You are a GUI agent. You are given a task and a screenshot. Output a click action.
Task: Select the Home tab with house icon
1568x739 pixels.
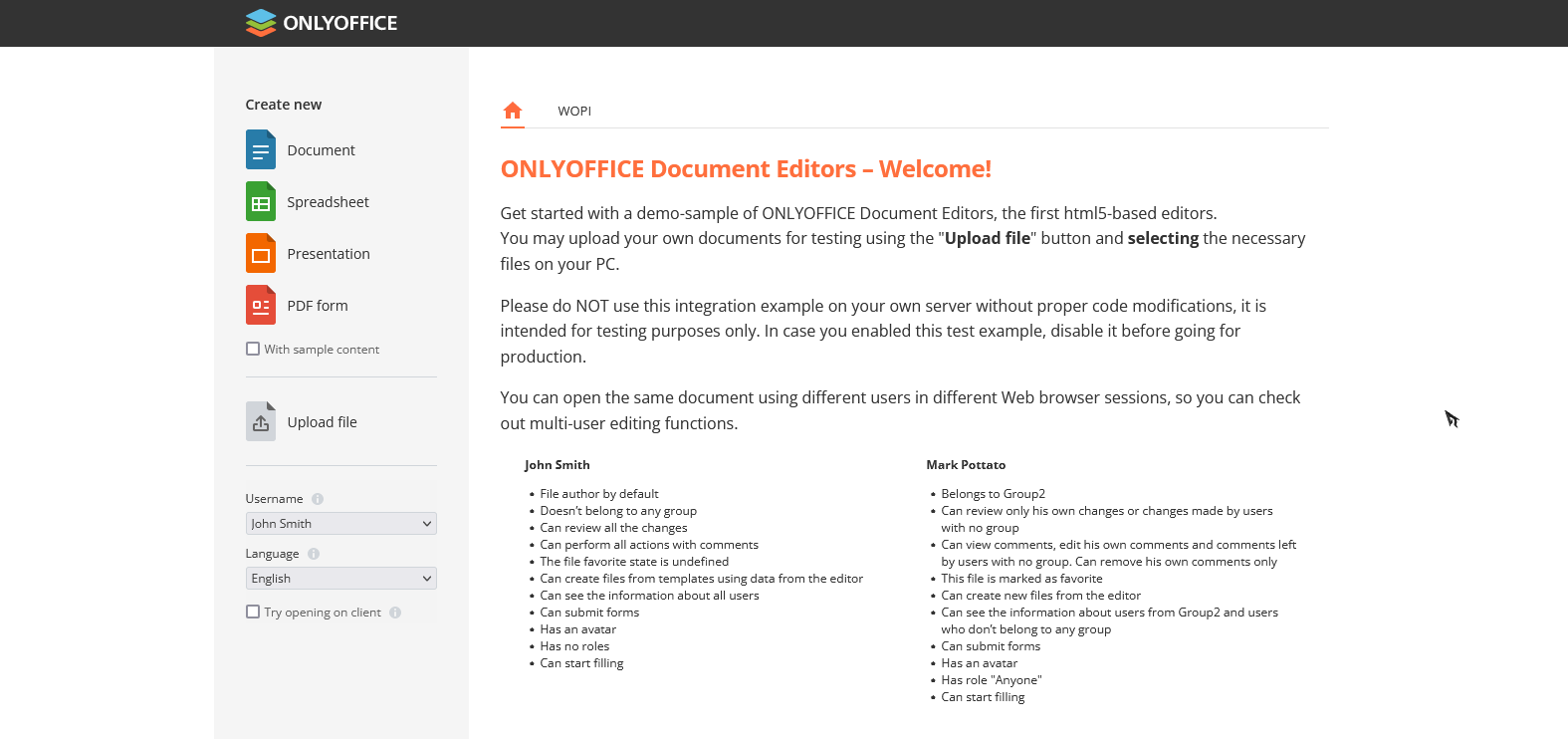[x=513, y=111]
